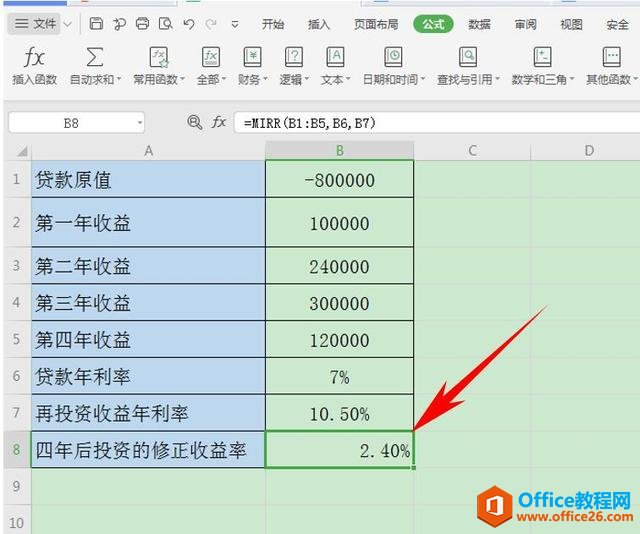Image resolution: width=640 pixels, height=534 pixels.
Task: Click the Undo arrow icon
Action: [189, 24]
